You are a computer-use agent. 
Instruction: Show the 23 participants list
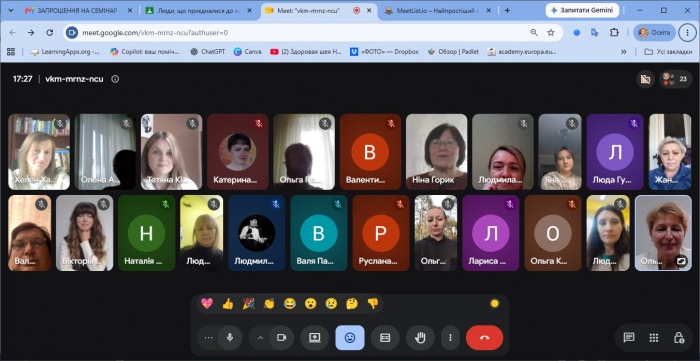click(x=676, y=79)
